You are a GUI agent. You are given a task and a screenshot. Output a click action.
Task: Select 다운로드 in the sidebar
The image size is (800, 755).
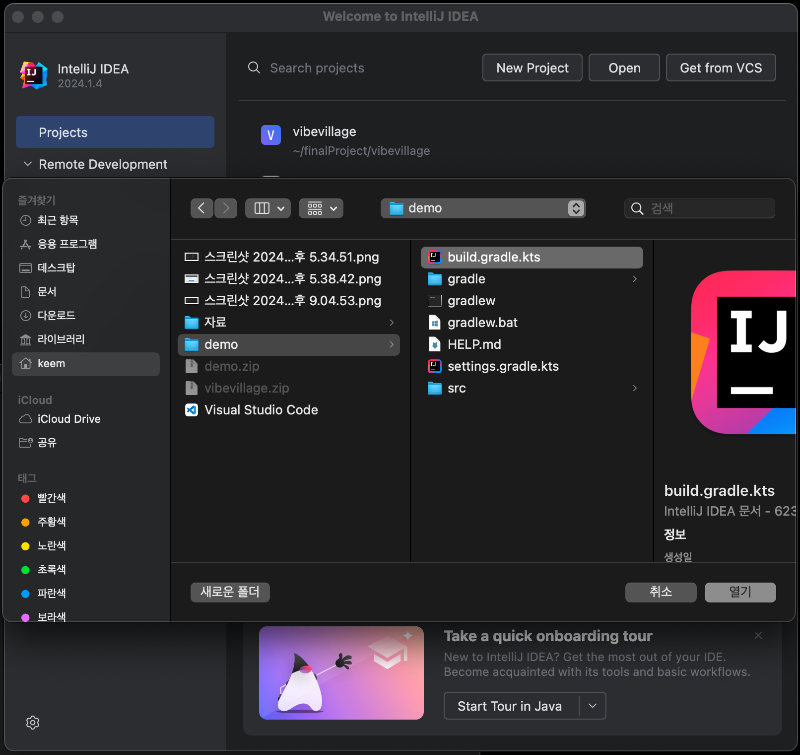[x=86, y=315]
